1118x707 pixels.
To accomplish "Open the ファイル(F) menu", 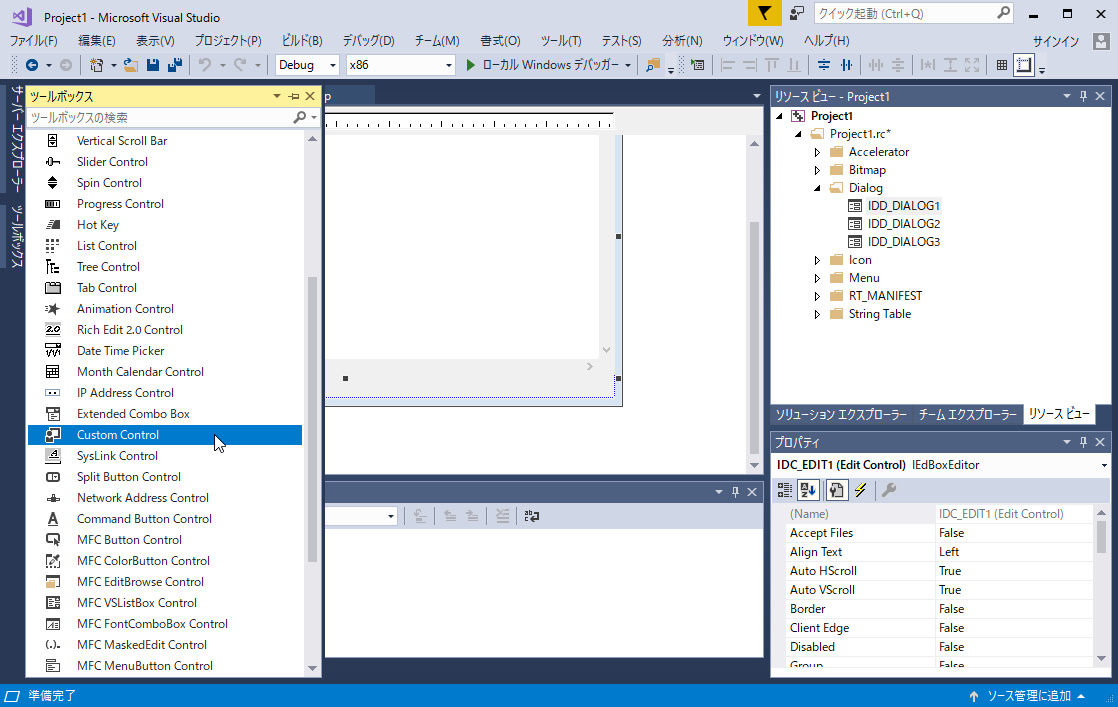I will 34,41.
